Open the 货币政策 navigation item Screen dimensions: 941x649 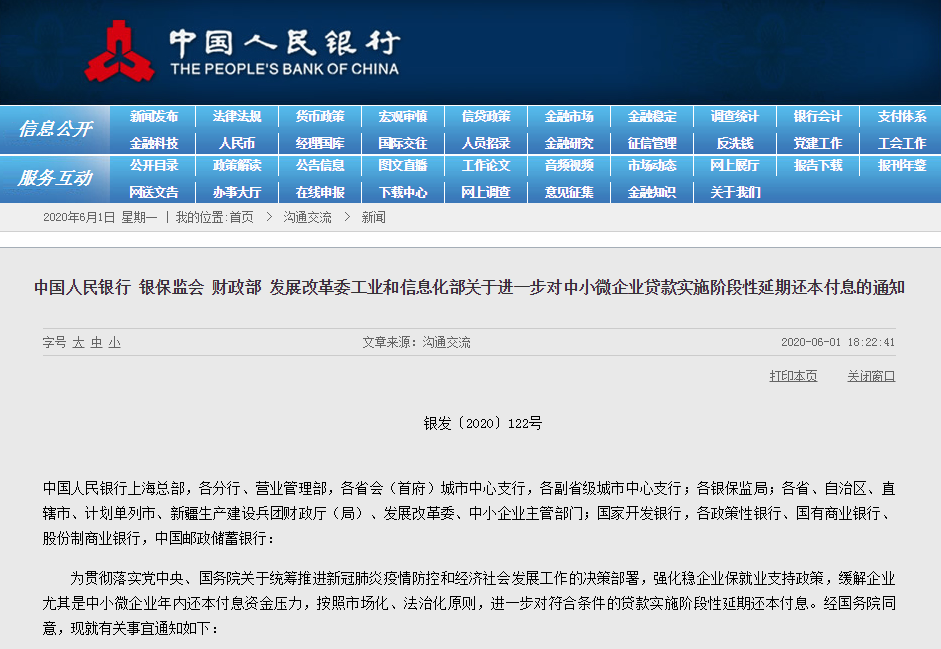320,117
